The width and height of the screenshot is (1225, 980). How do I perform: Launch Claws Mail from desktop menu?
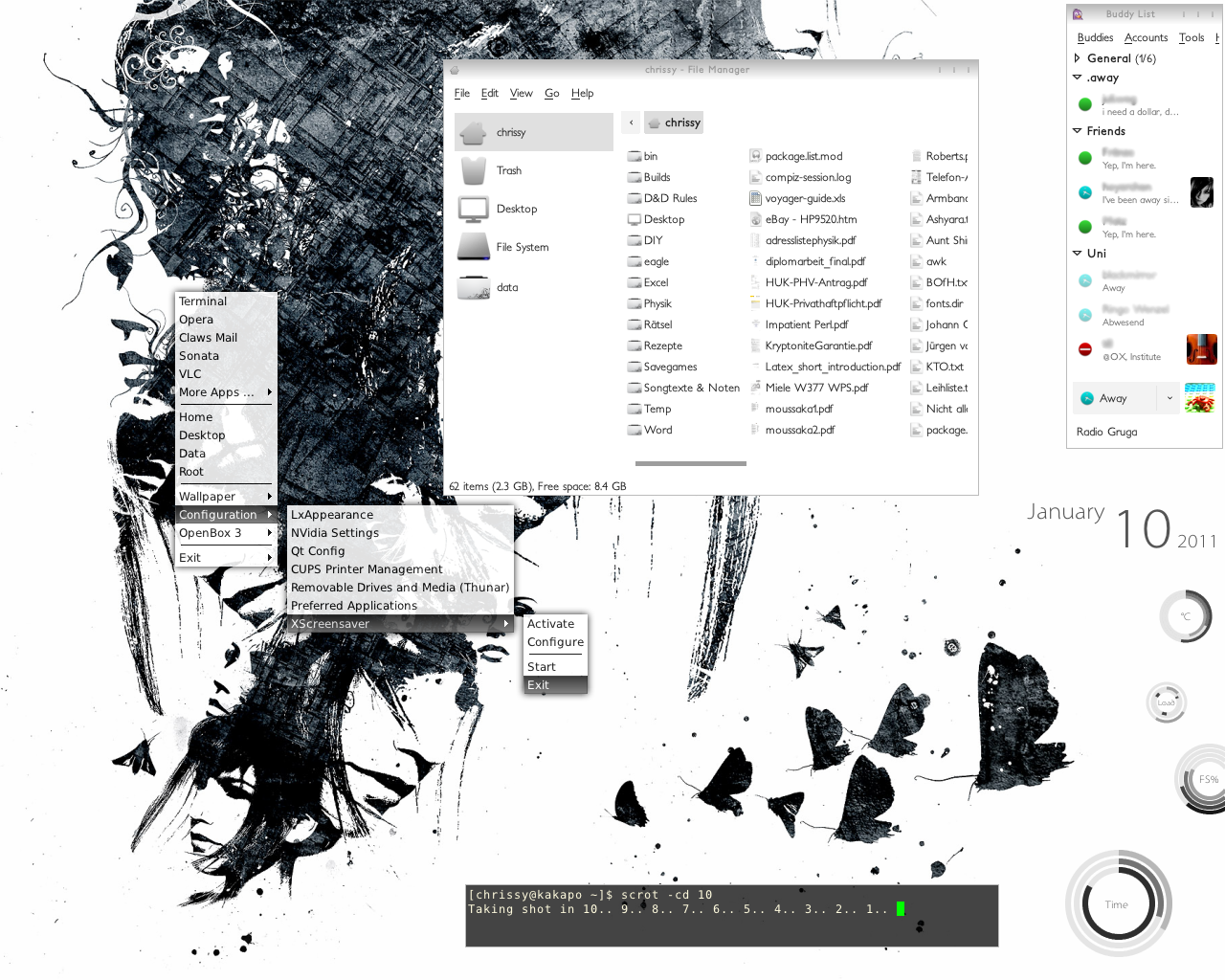(x=226, y=338)
